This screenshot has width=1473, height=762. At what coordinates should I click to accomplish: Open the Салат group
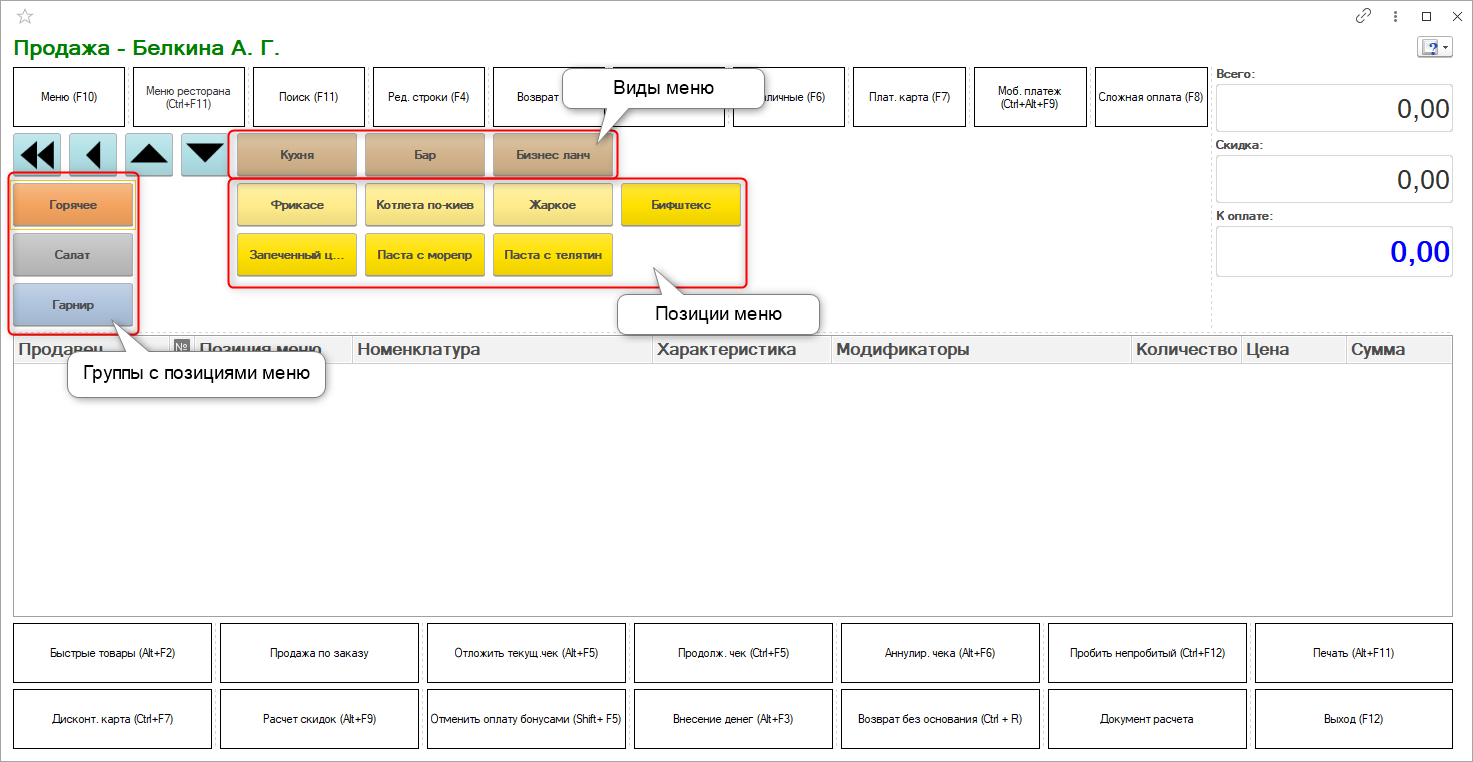coord(73,255)
